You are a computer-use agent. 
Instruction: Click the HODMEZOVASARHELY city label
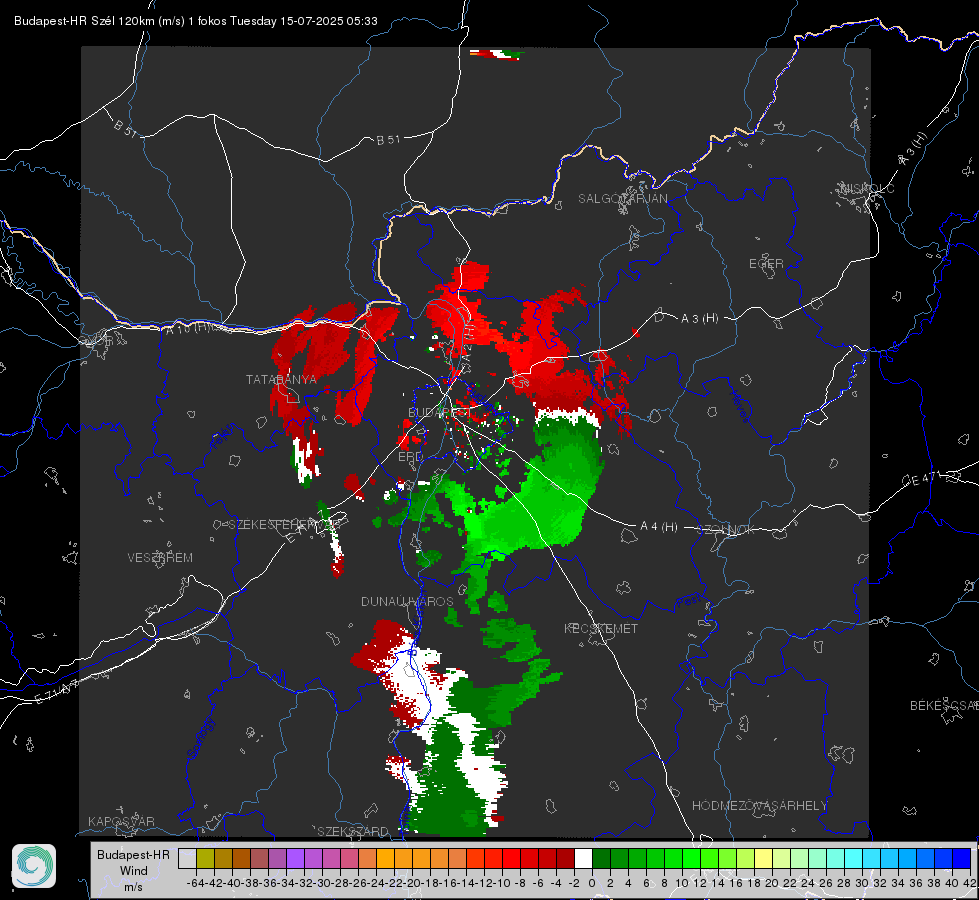coord(760,806)
